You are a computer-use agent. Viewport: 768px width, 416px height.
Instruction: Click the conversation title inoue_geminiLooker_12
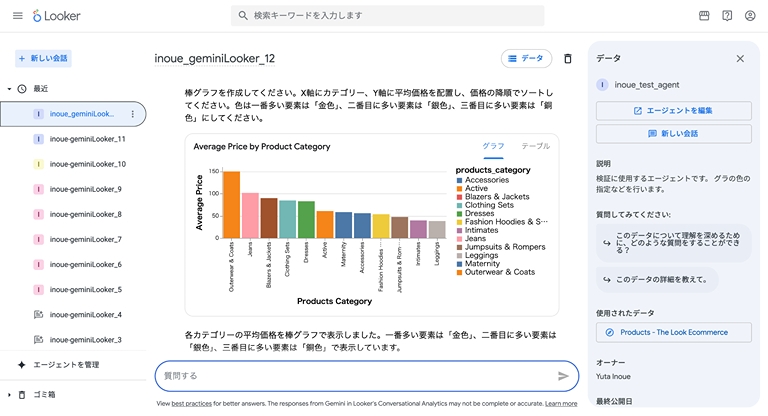pyautogui.click(x=215, y=59)
